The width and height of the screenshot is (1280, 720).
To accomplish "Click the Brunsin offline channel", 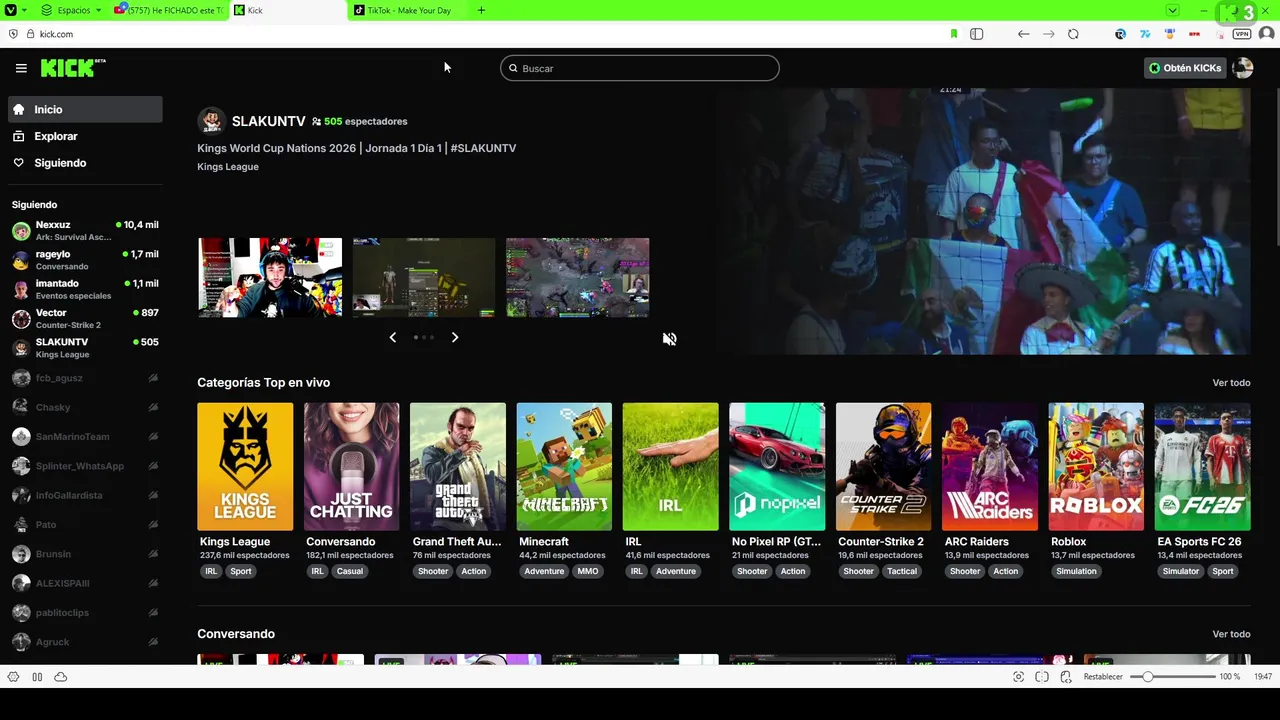I will click(85, 554).
